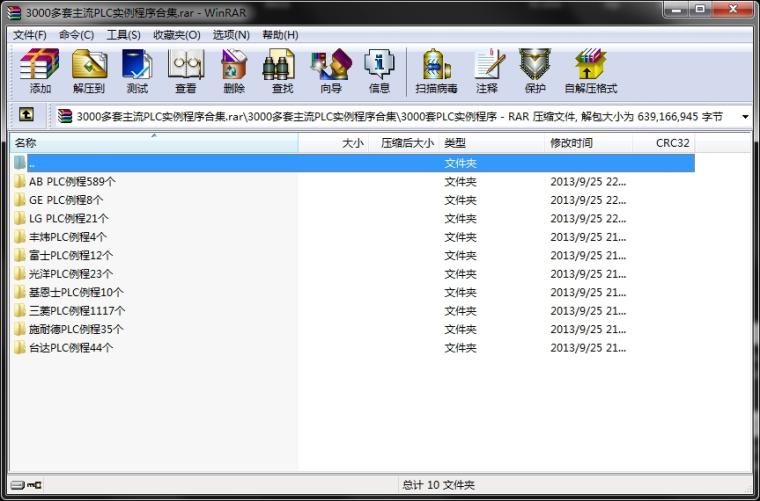Select 施耐德PLC例程35个 folder name

(76, 329)
